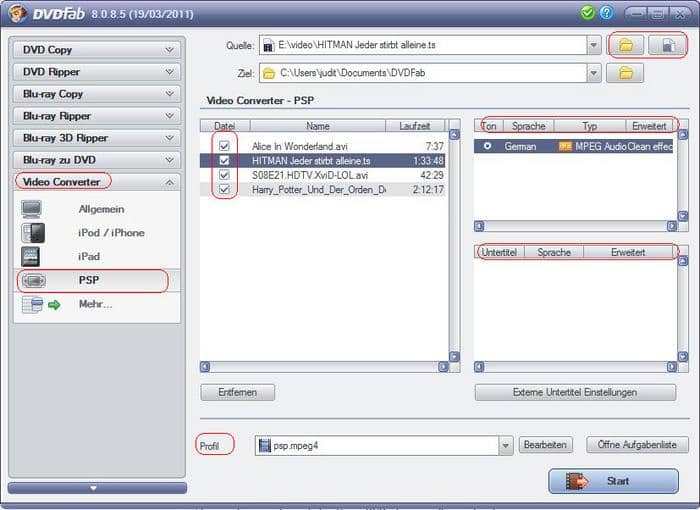Click file icon in Quelle field
The image size is (700, 510).
[x=268, y=45]
